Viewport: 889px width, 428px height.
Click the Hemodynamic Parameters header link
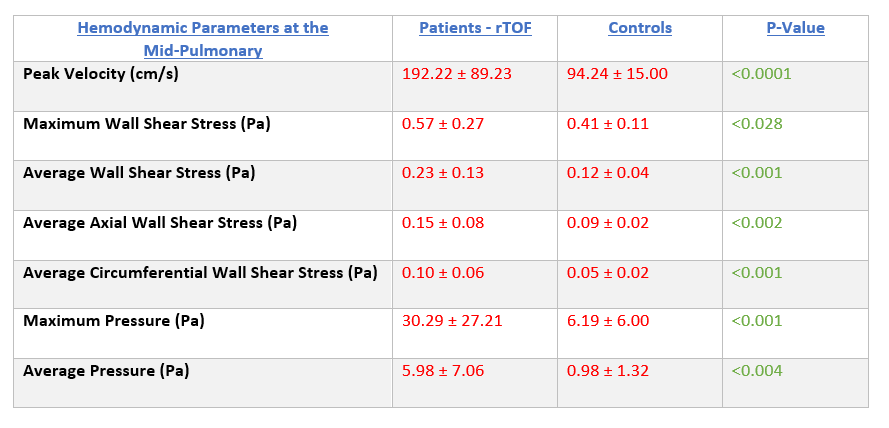tap(202, 39)
